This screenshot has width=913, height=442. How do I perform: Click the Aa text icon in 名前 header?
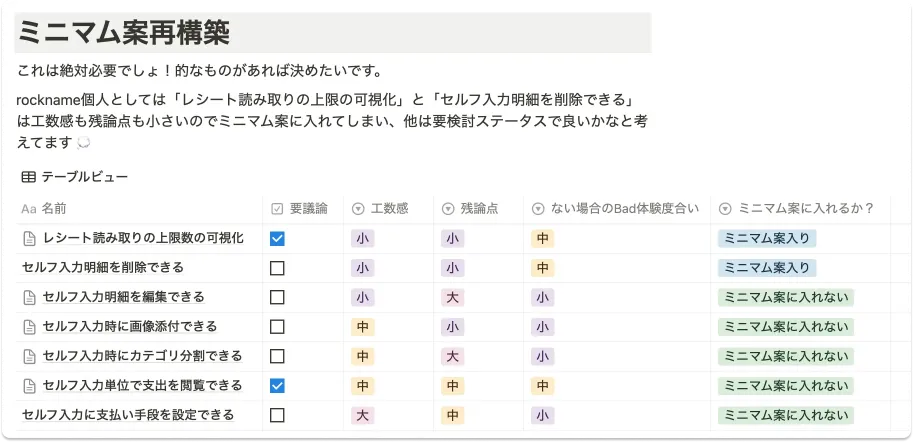pyautogui.click(x=29, y=209)
